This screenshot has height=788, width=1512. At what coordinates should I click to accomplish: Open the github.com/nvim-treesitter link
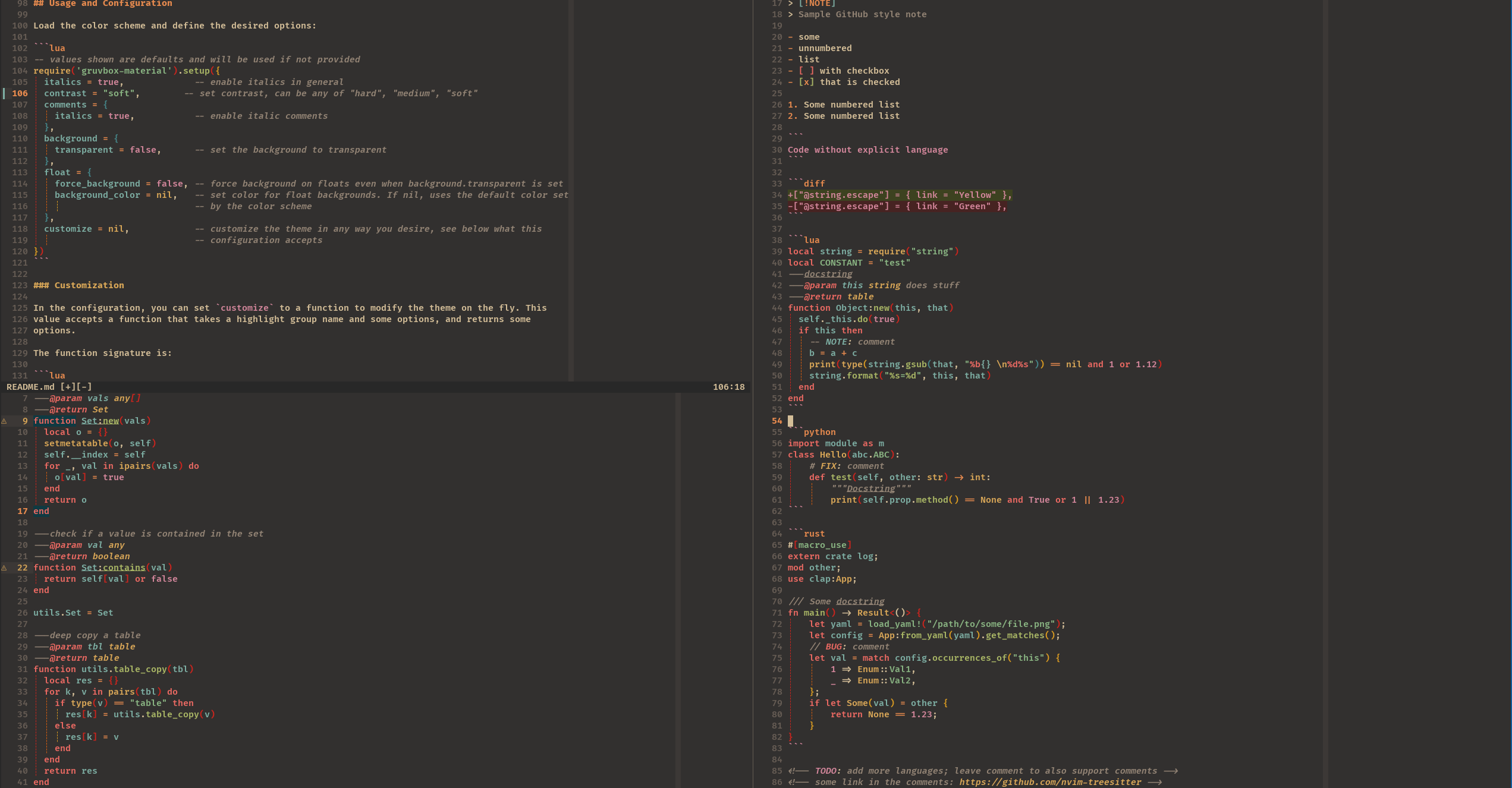[x=1050, y=782]
